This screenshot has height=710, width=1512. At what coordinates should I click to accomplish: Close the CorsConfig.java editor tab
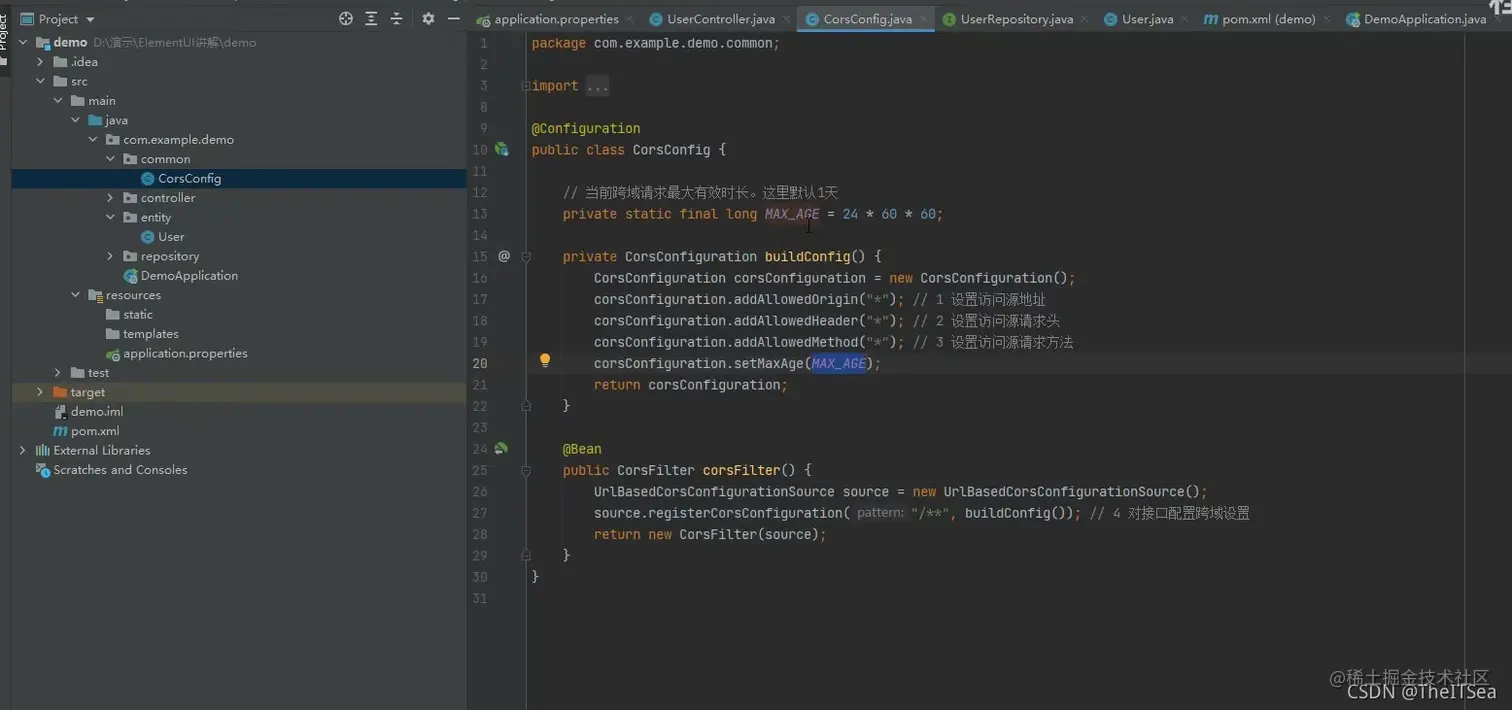pyautogui.click(x=922, y=19)
